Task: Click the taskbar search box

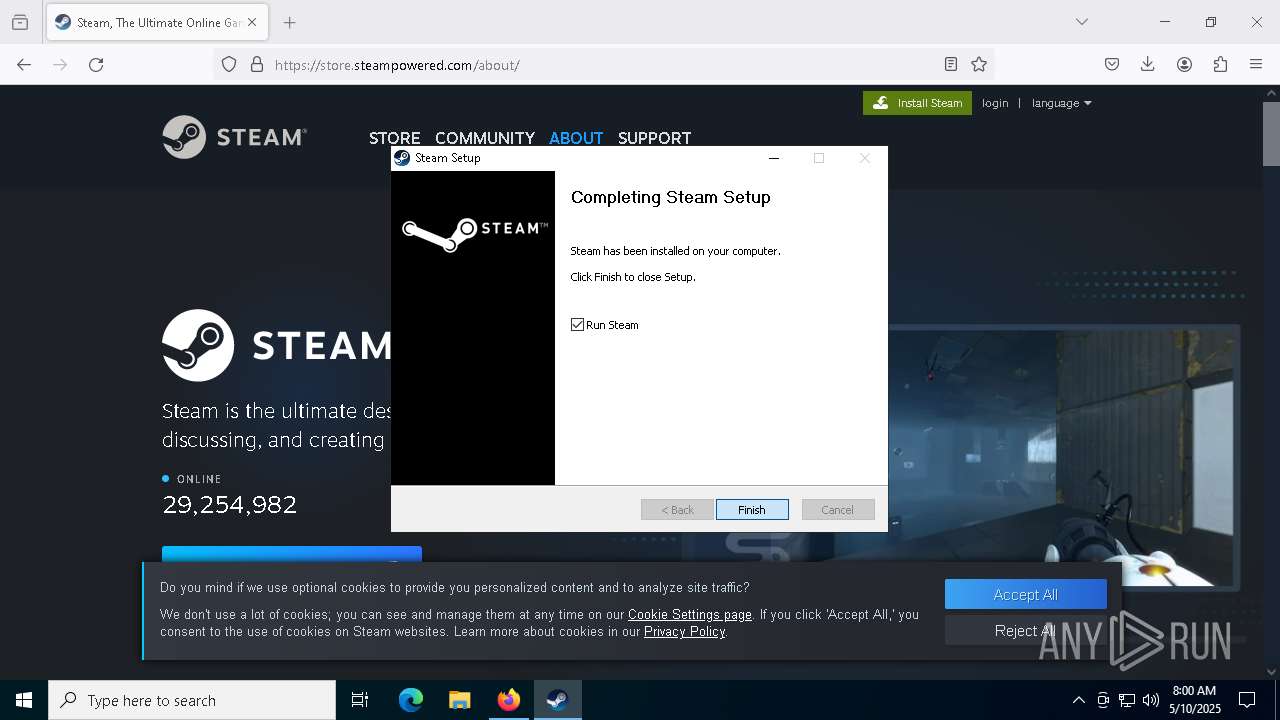Action: (192, 700)
